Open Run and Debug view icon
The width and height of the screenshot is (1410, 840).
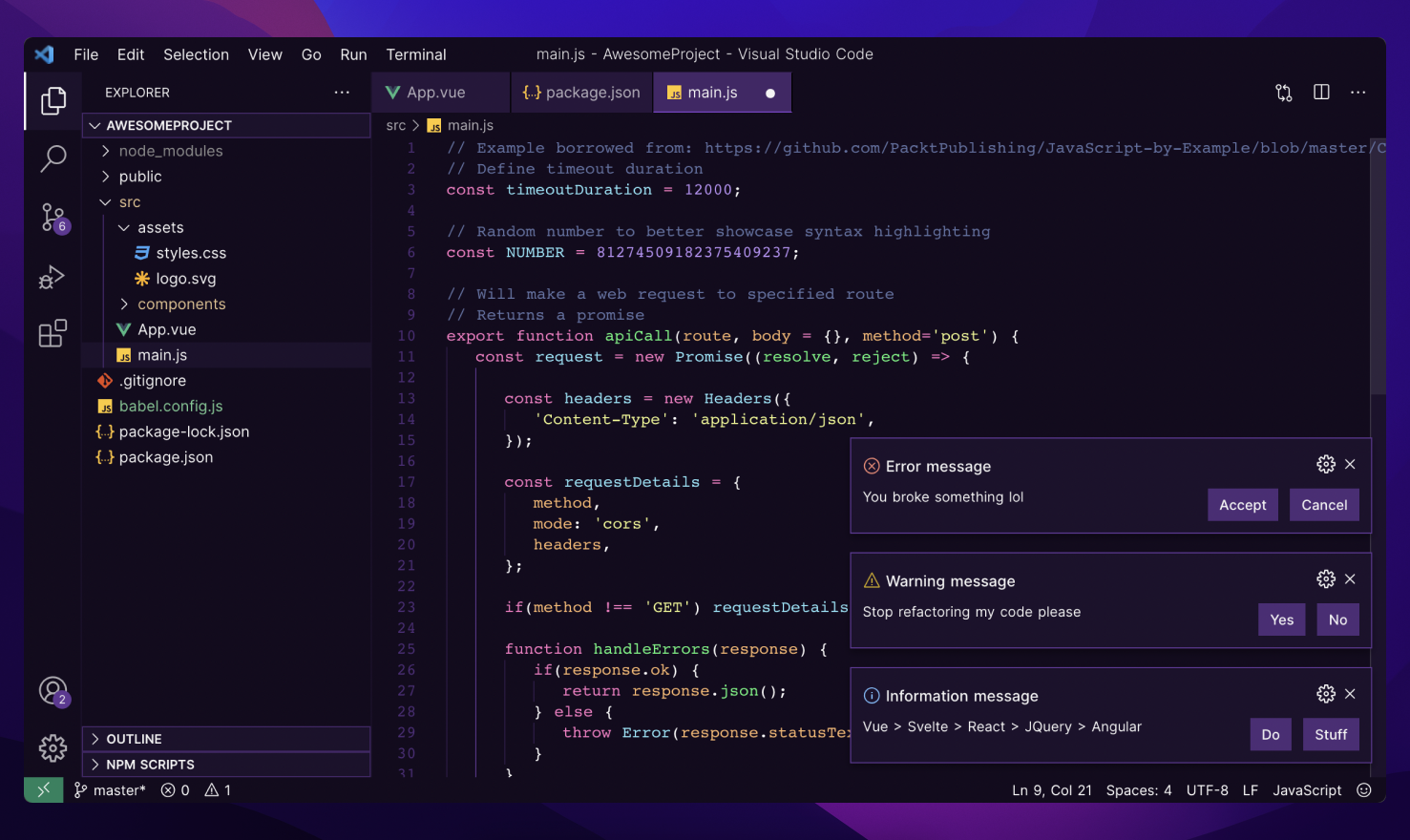[x=52, y=277]
